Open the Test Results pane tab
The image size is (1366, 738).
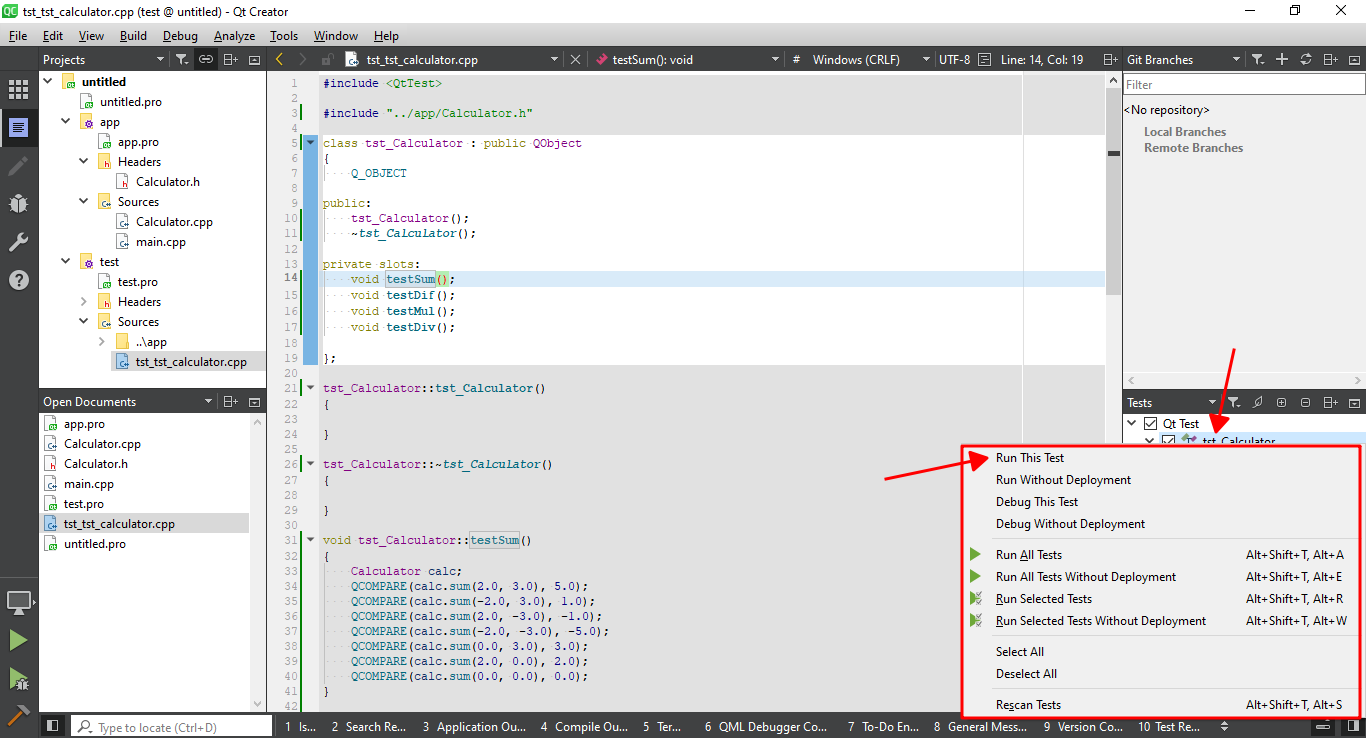pos(1169,727)
